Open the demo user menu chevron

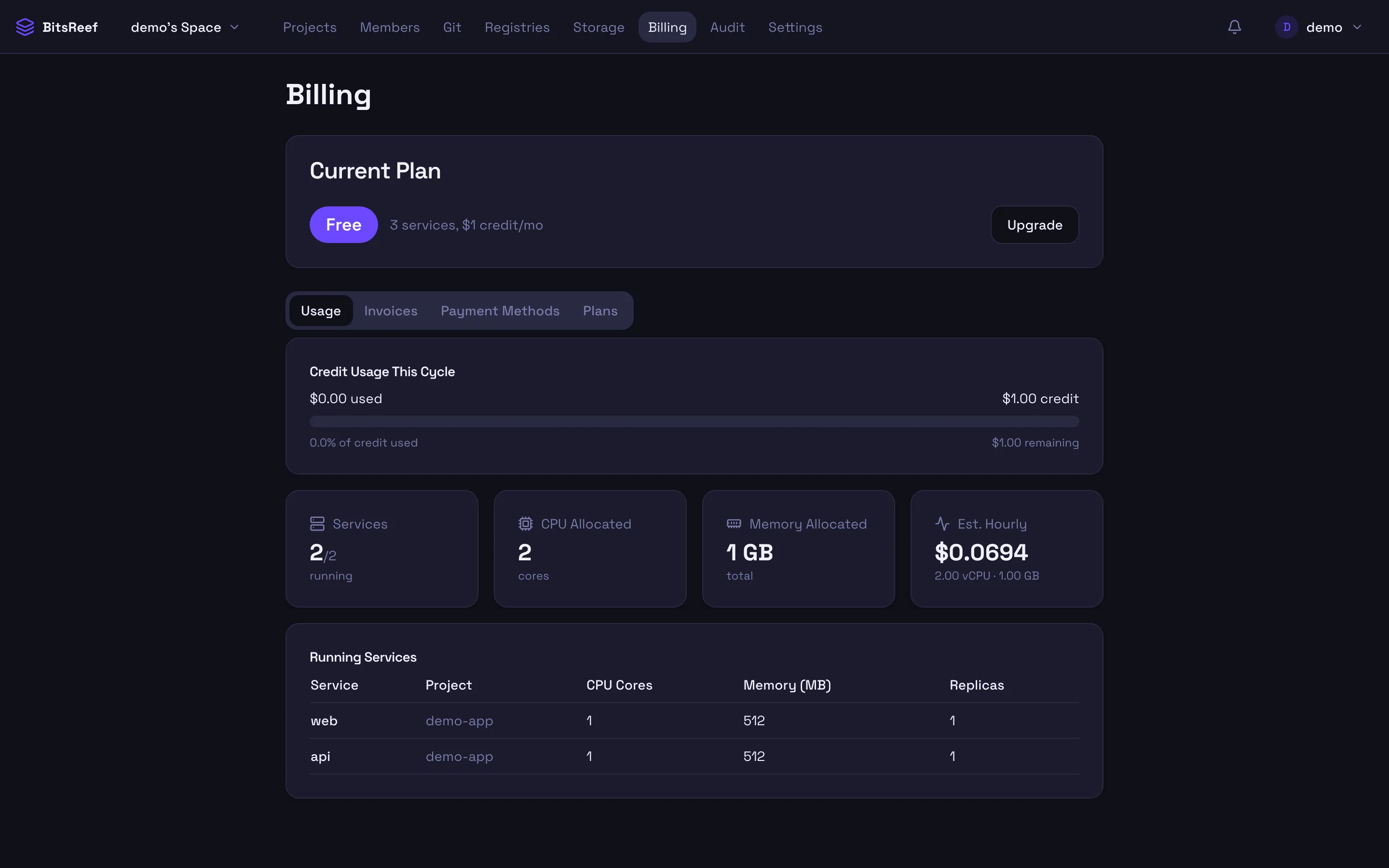click(1357, 27)
